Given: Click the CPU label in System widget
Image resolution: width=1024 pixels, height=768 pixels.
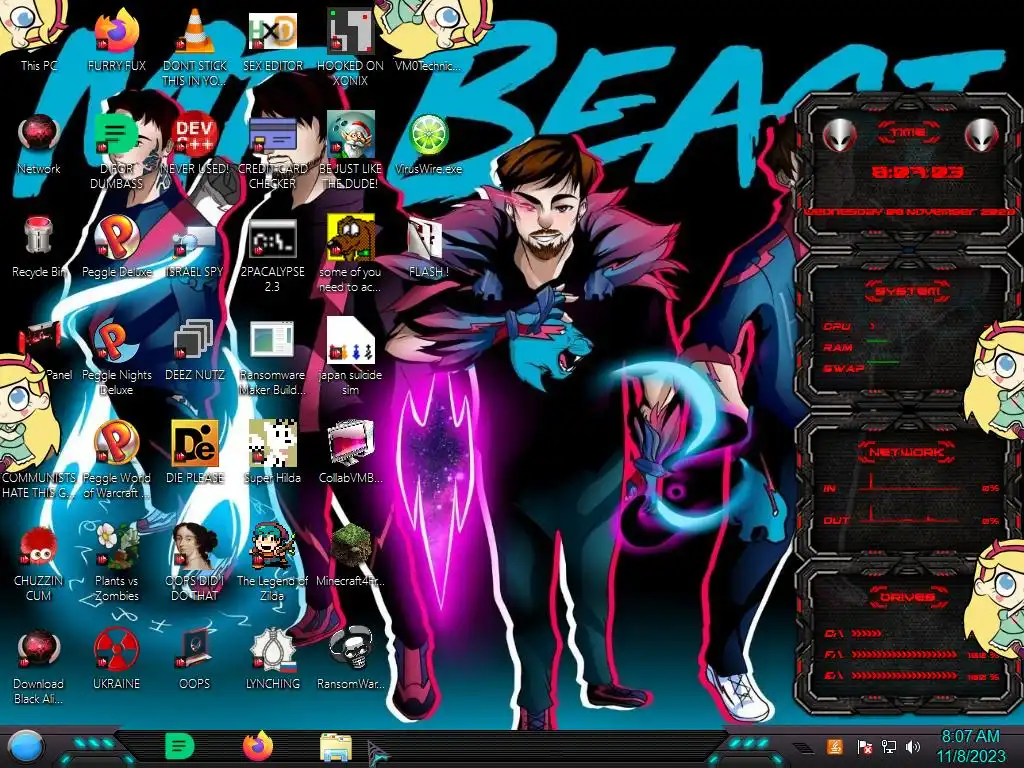Looking at the screenshot, I should pos(837,326).
